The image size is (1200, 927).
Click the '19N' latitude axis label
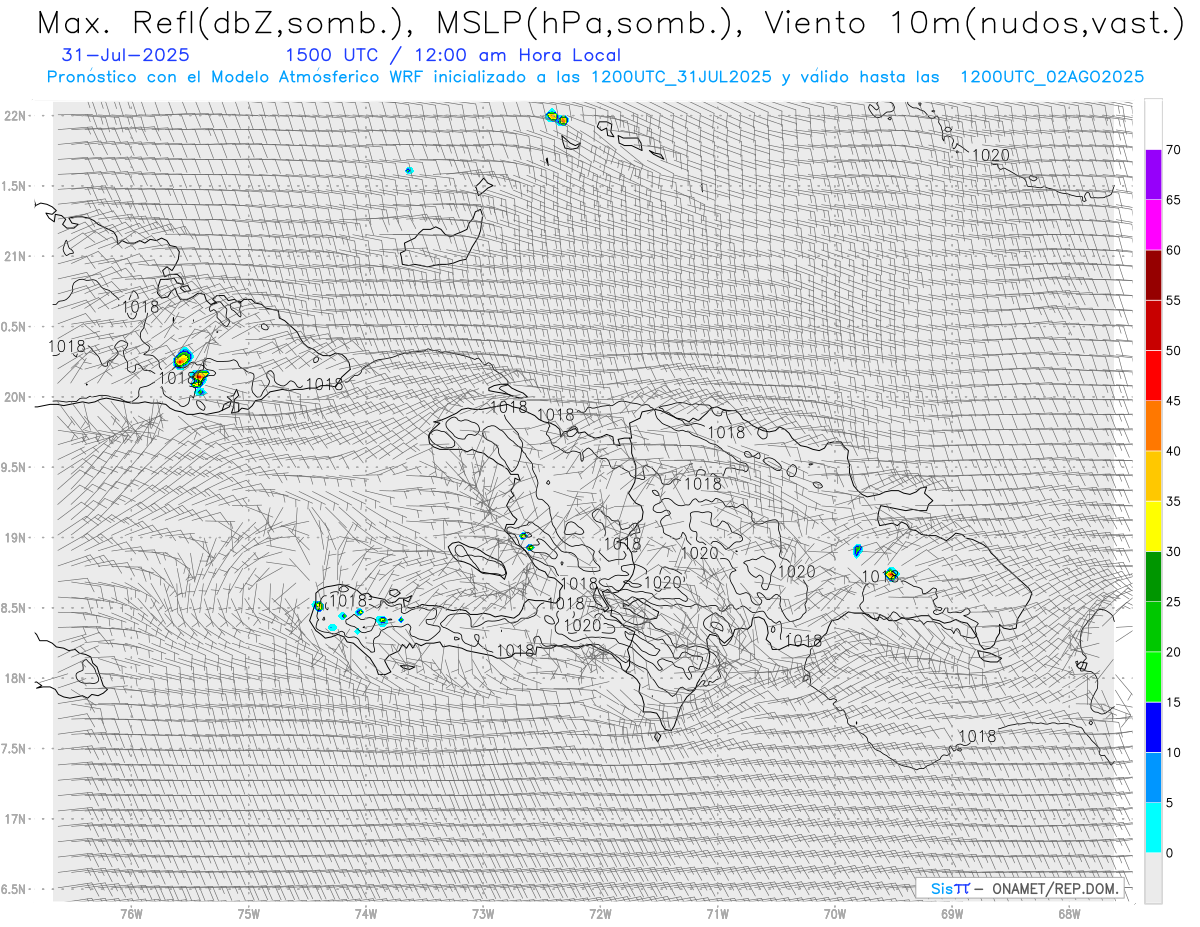click(x=16, y=537)
